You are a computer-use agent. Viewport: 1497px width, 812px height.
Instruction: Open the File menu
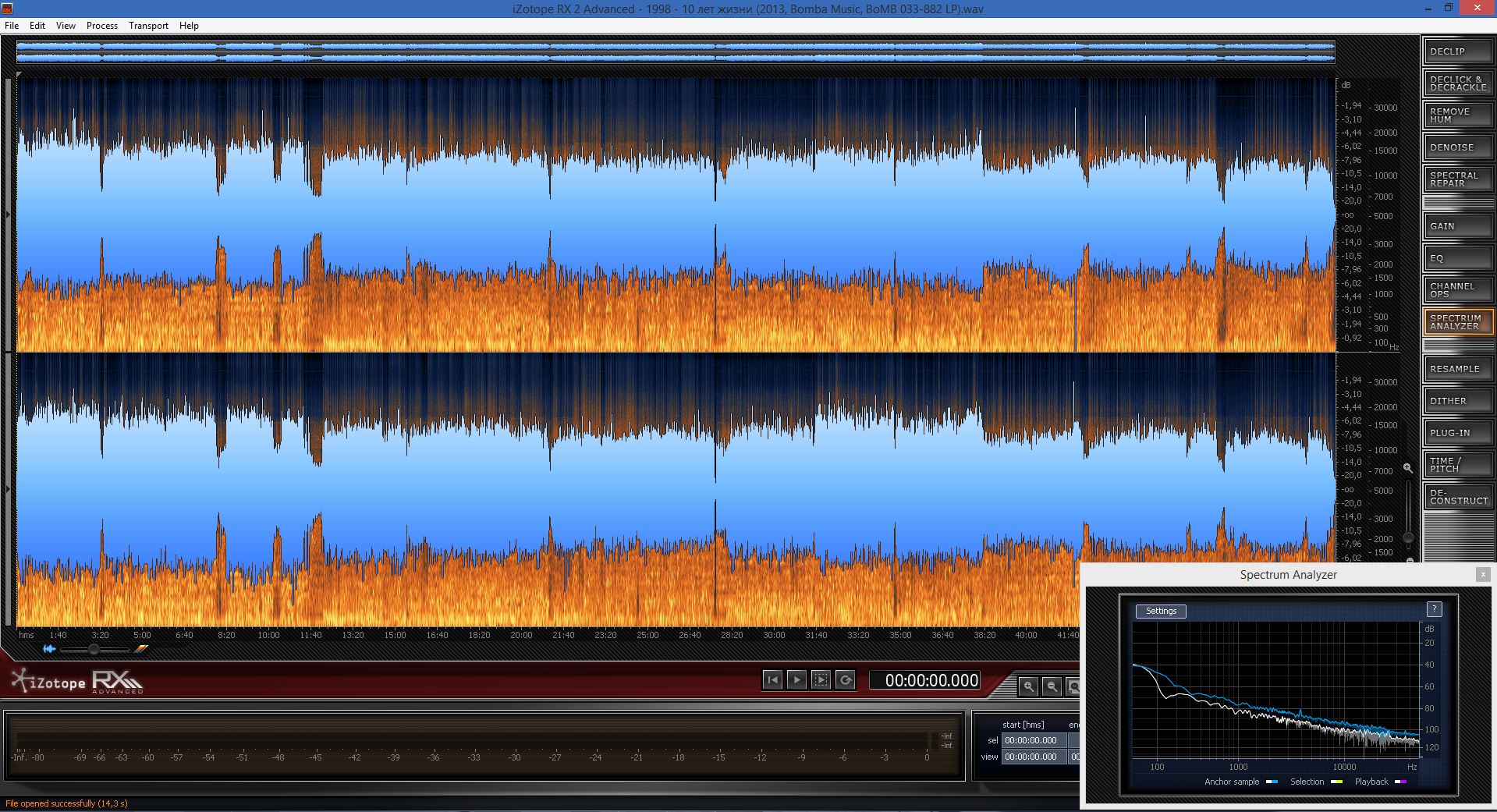[12, 26]
